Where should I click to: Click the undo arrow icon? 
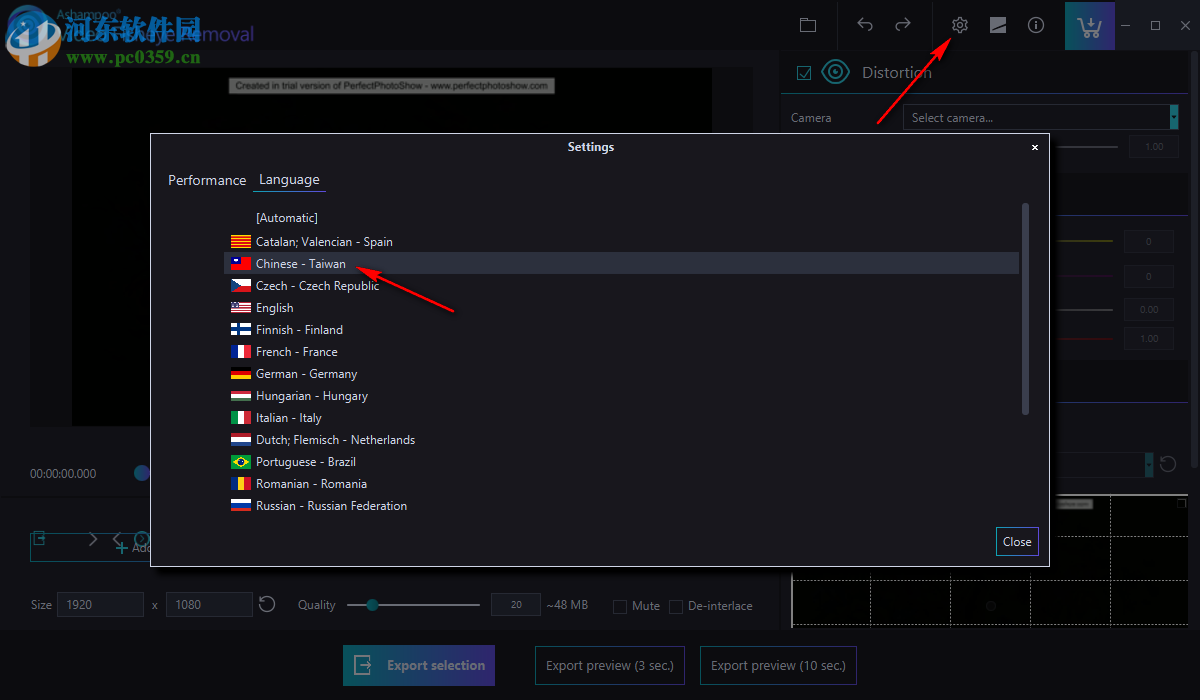click(x=865, y=25)
